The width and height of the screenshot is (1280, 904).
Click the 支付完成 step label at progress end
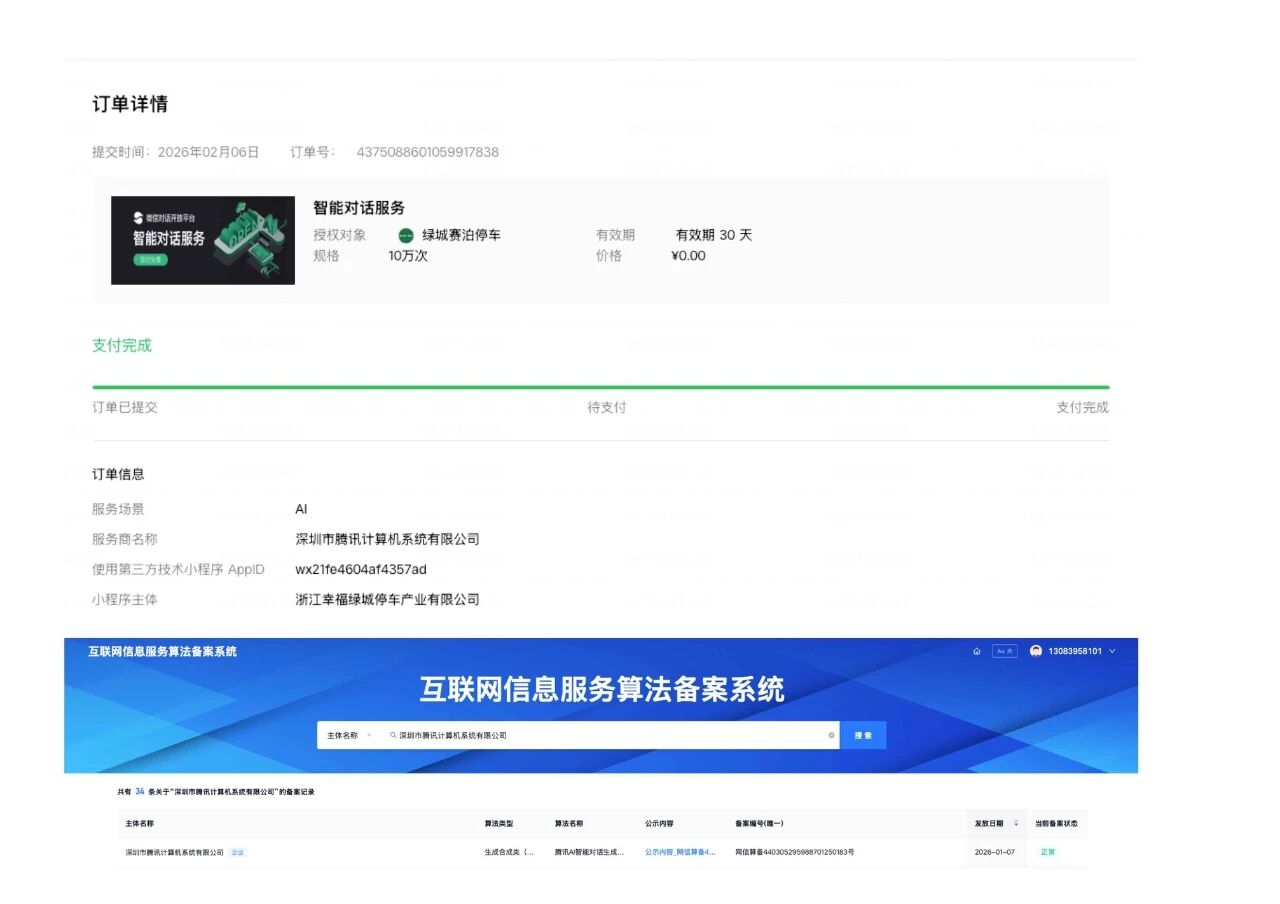coord(1083,407)
